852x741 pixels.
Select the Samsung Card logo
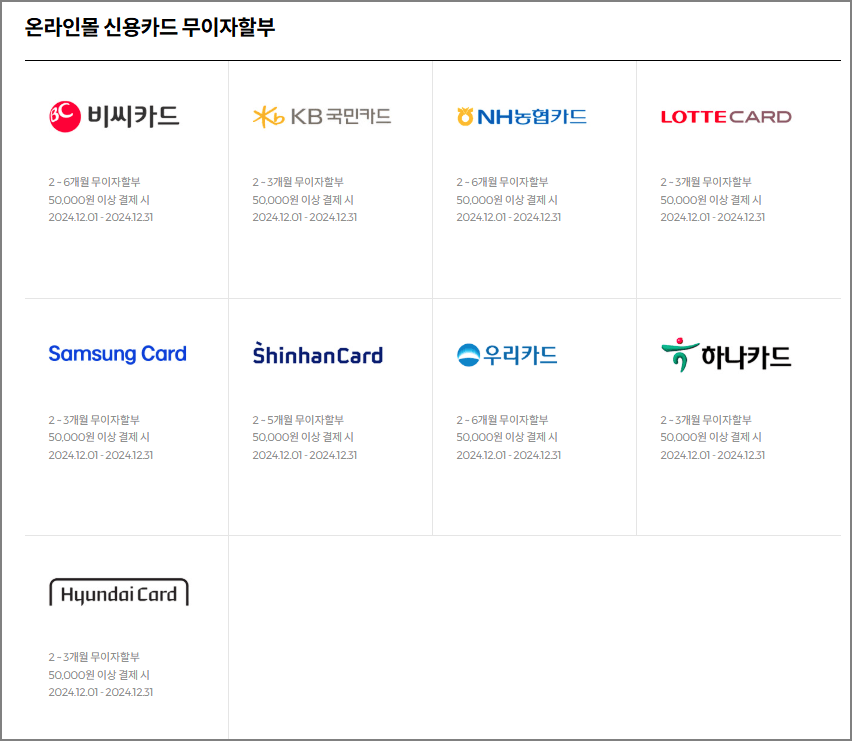[118, 353]
